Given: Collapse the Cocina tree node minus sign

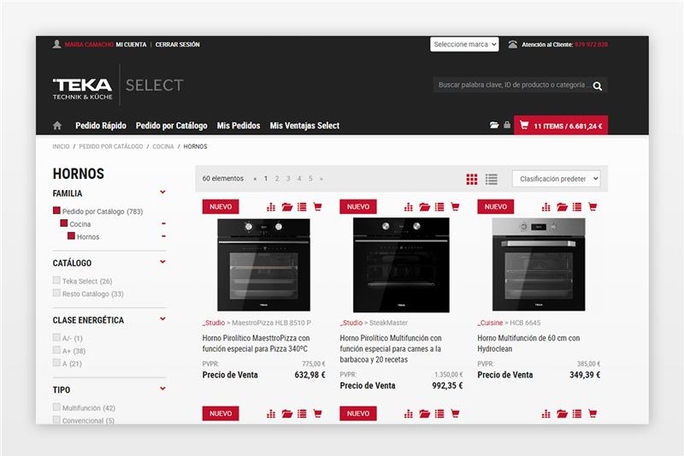Looking at the screenshot, I should point(164,223).
